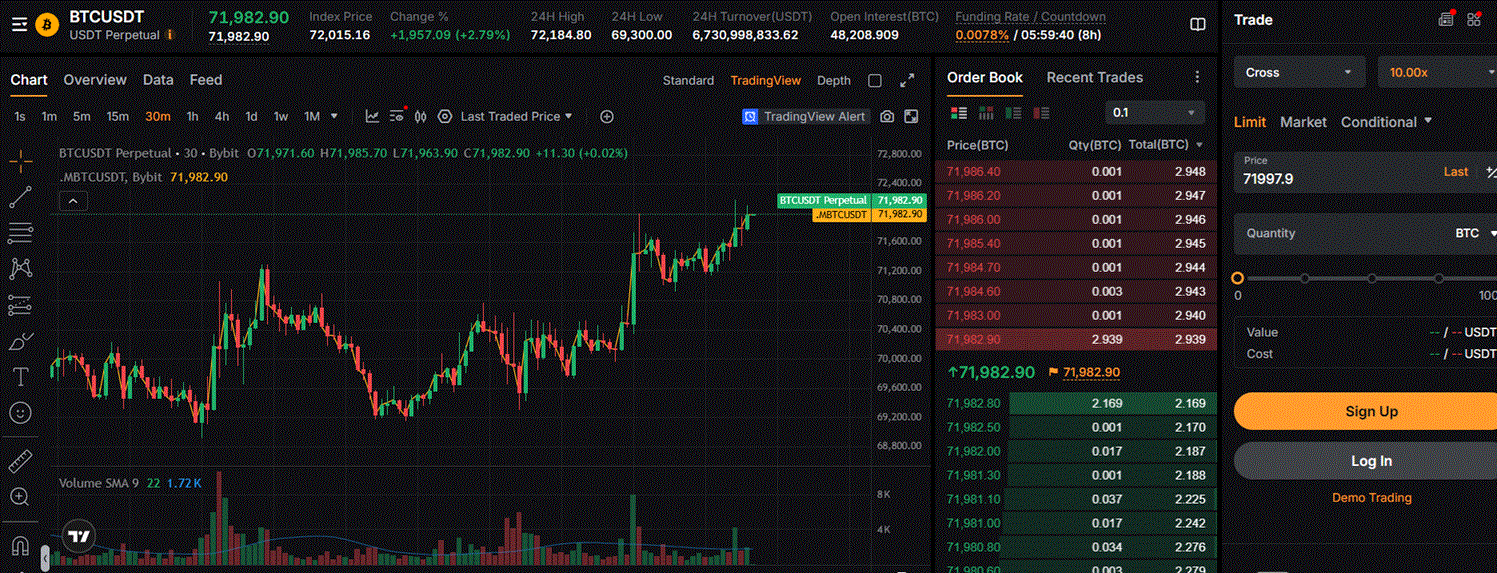1497x573 pixels.
Task: Open the trading guide book icon
Action: pyautogui.click(x=1198, y=24)
